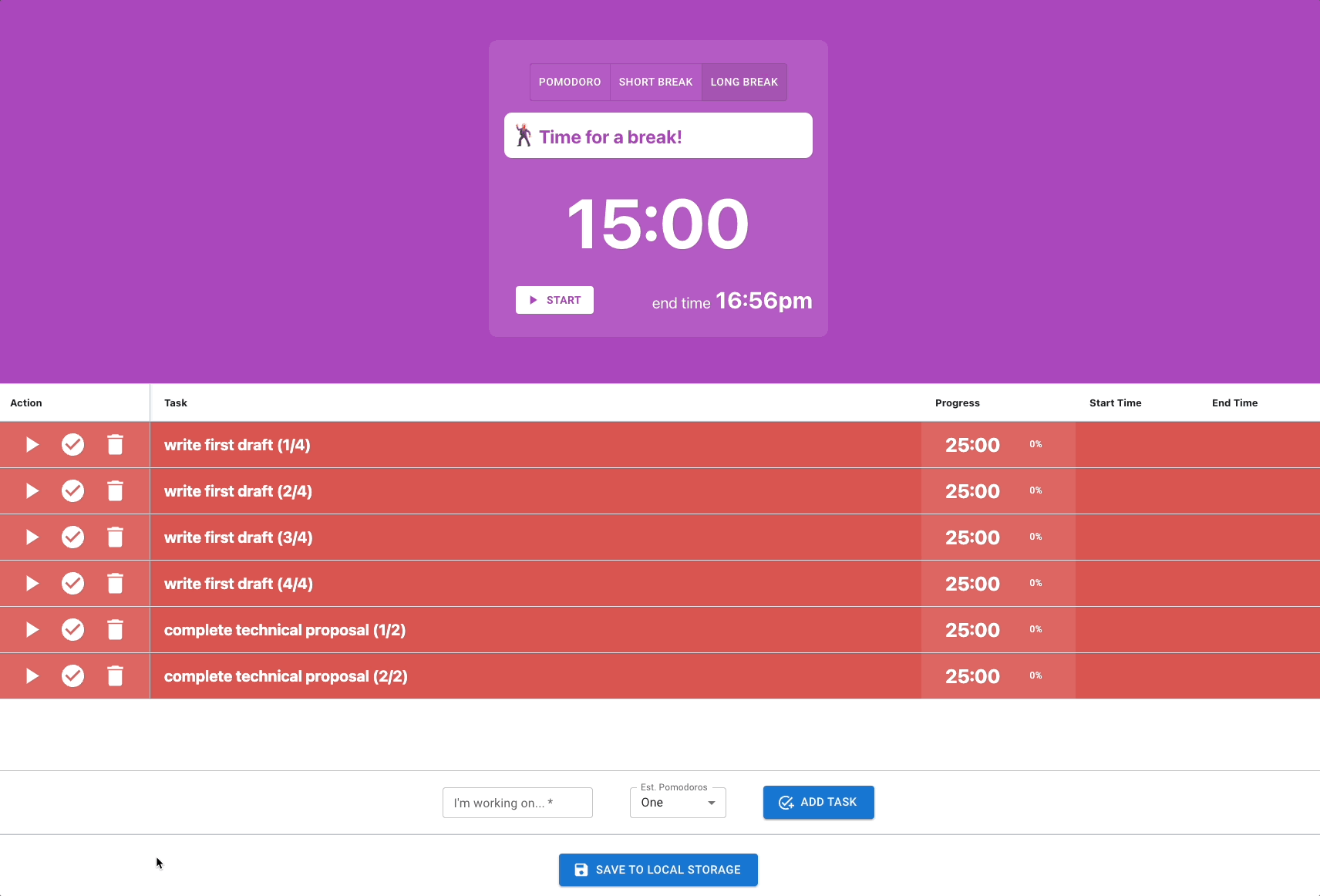Start the 'write first draft (4/4)' task
The width and height of the screenshot is (1320, 896).
coord(32,584)
